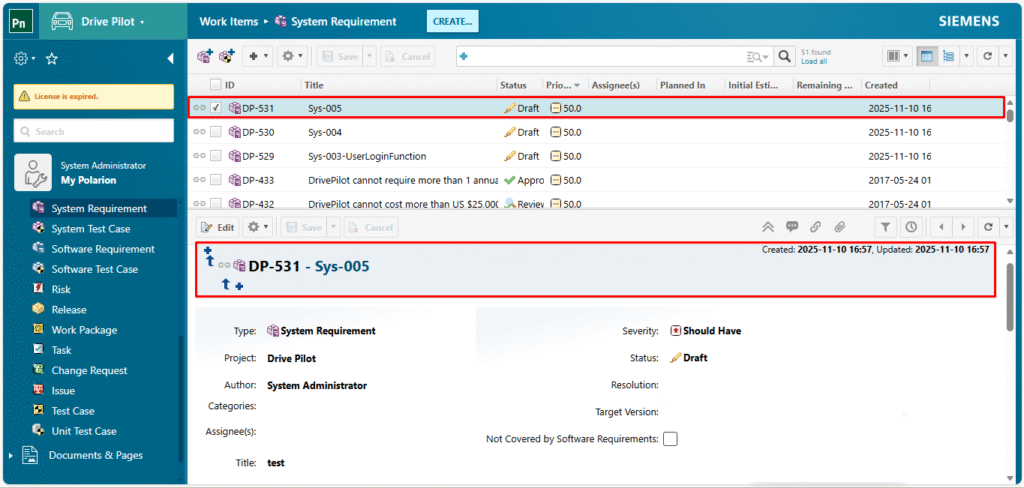
Task: Select Software Requirement in the sidebar
Action: (x=103, y=249)
